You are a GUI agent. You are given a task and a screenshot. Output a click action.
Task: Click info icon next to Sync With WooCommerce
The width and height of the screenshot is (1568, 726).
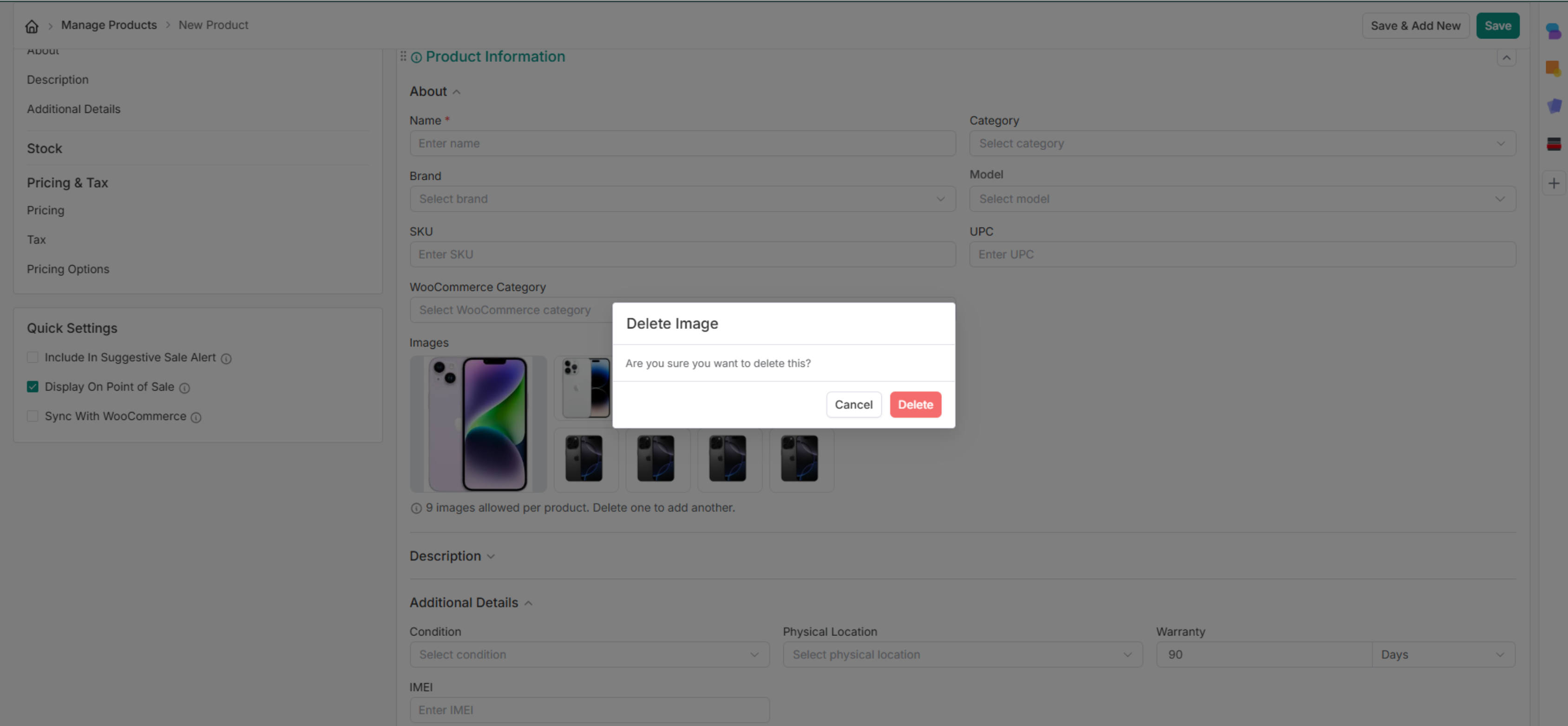[x=196, y=418]
